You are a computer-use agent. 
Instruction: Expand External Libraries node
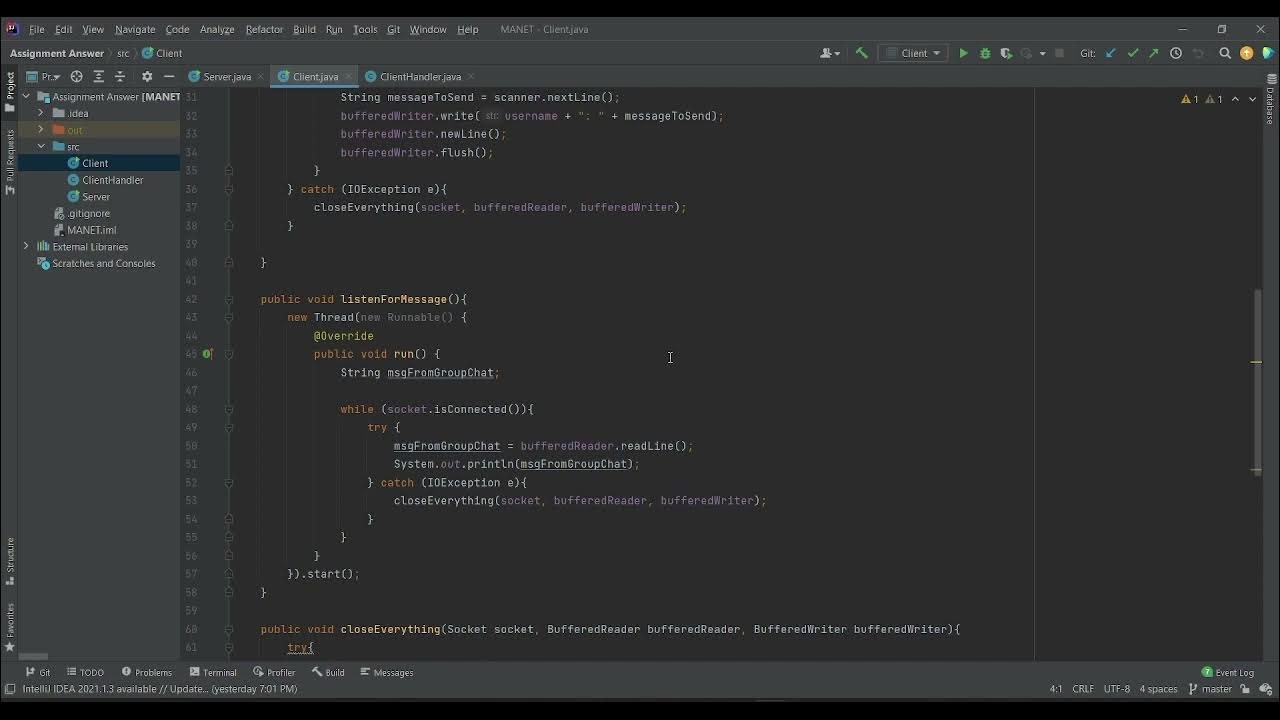pyautogui.click(x=26, y=246)
